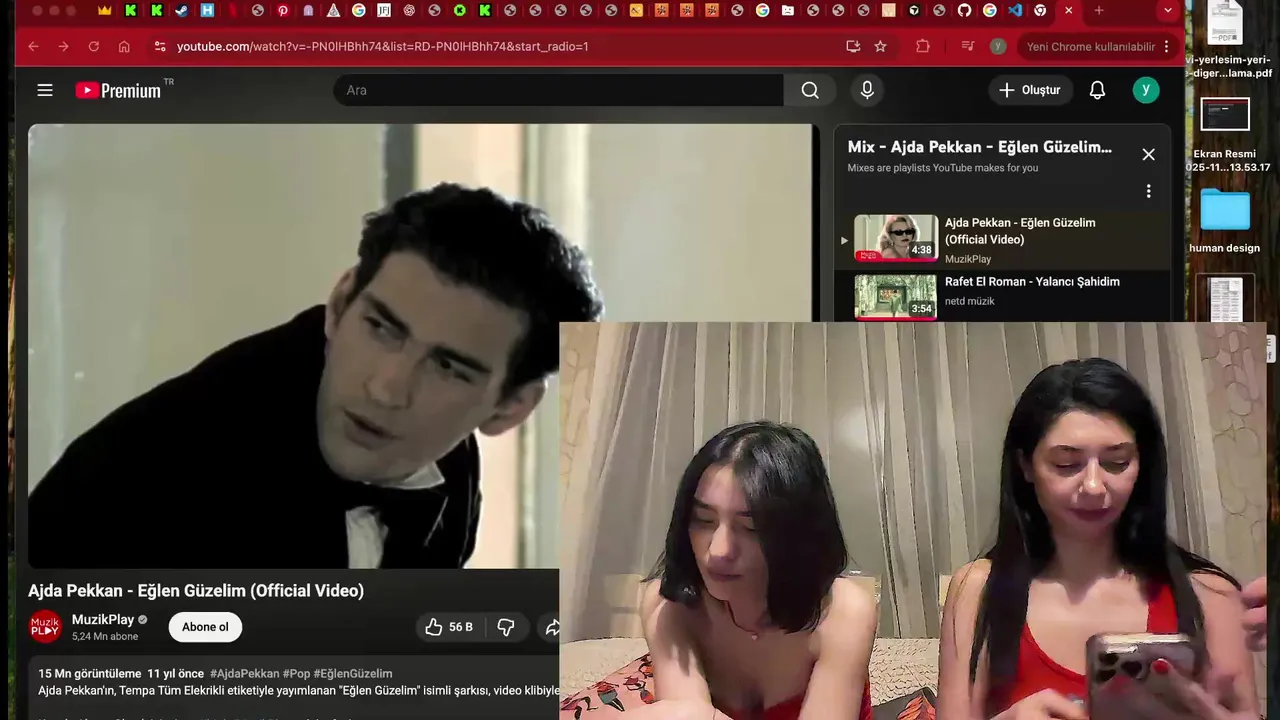Screen dimensions: 1280x720
Task: Switch to the black cube tab
Action: tap(914, 10)
